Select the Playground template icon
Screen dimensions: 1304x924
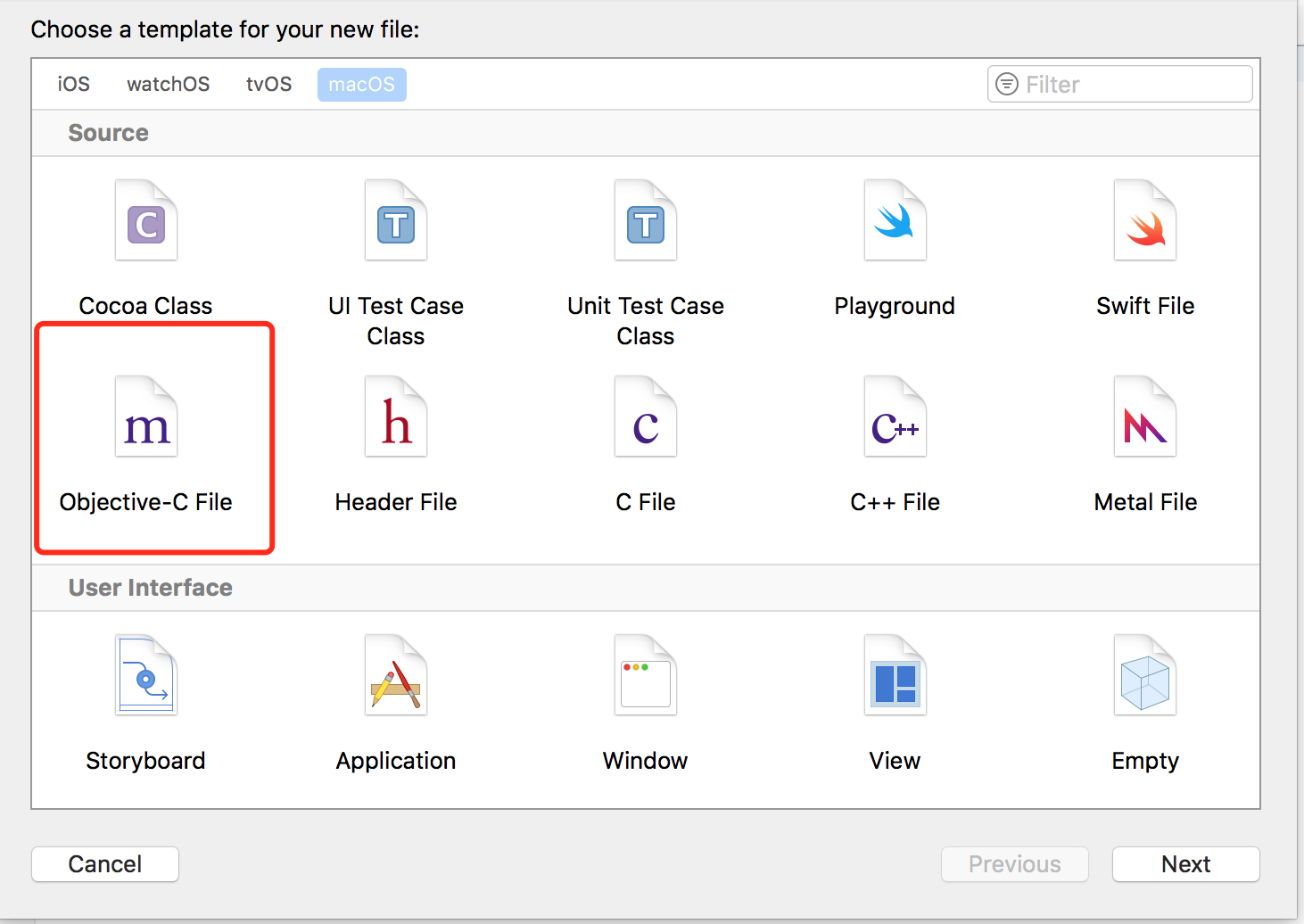pos(895,220)
